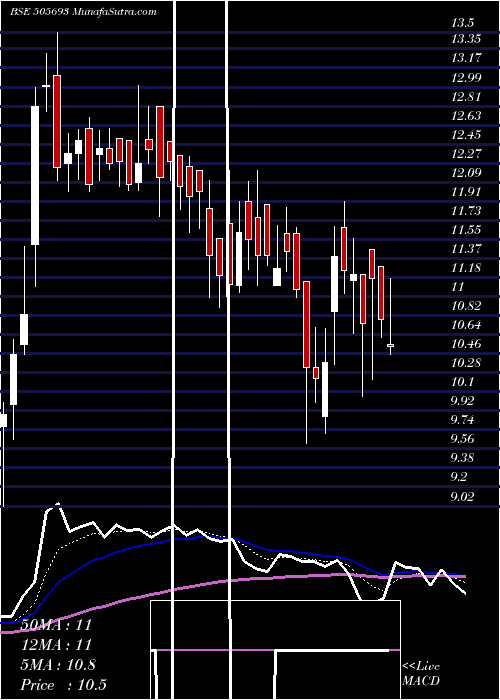
Task: Click the 11 price axis label
Action: [458, 286]
